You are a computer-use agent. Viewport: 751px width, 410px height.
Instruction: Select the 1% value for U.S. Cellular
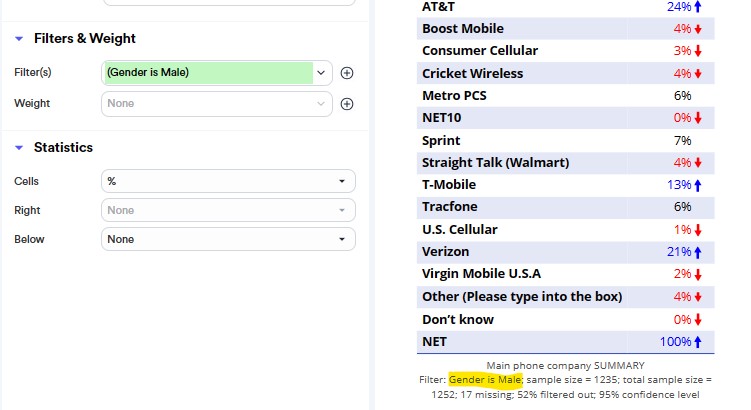[683, 230]
